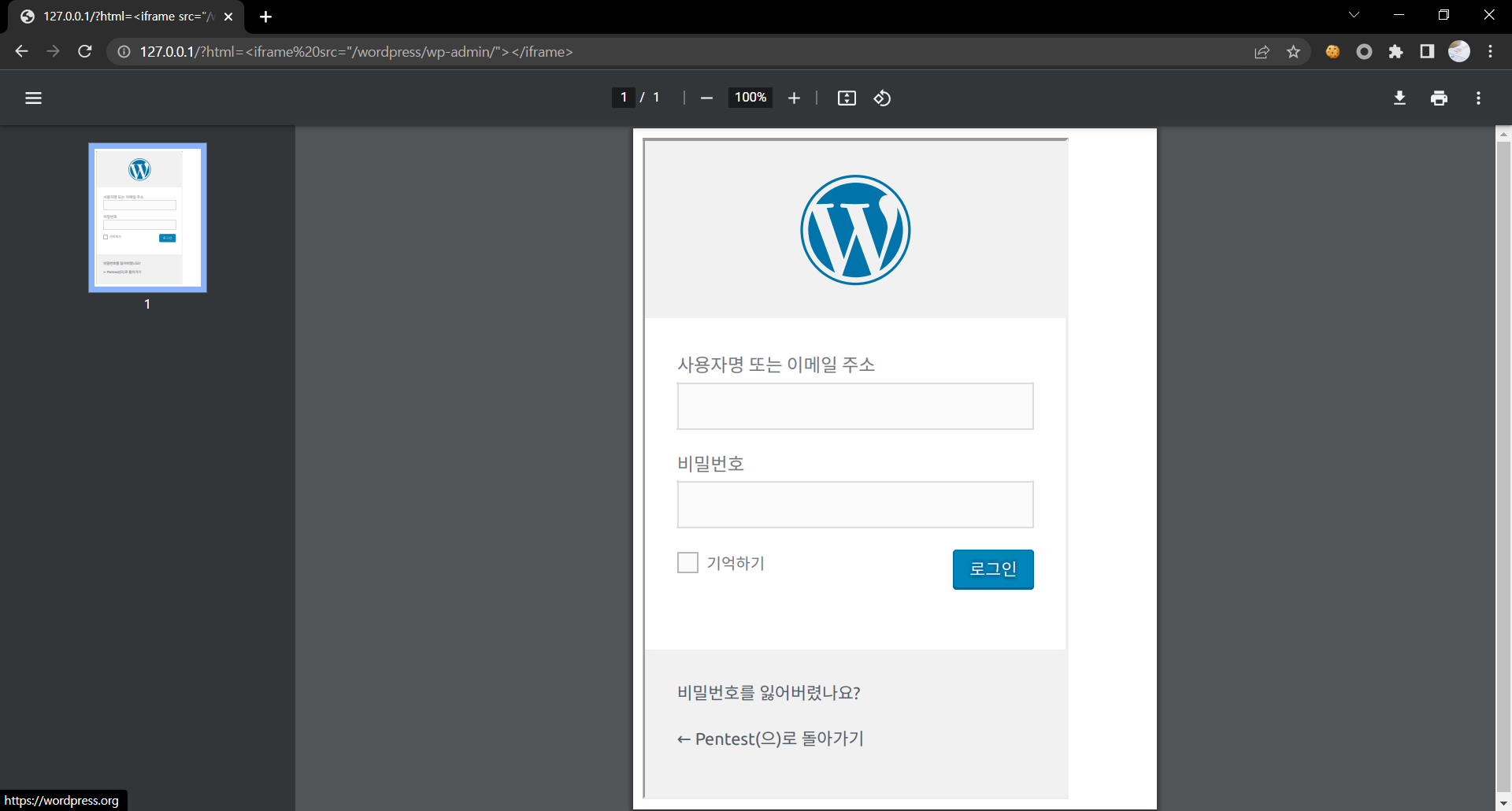Minimize the browser window
Image resolution: width=1512 pixels, height=811 pixels.
1399,15
